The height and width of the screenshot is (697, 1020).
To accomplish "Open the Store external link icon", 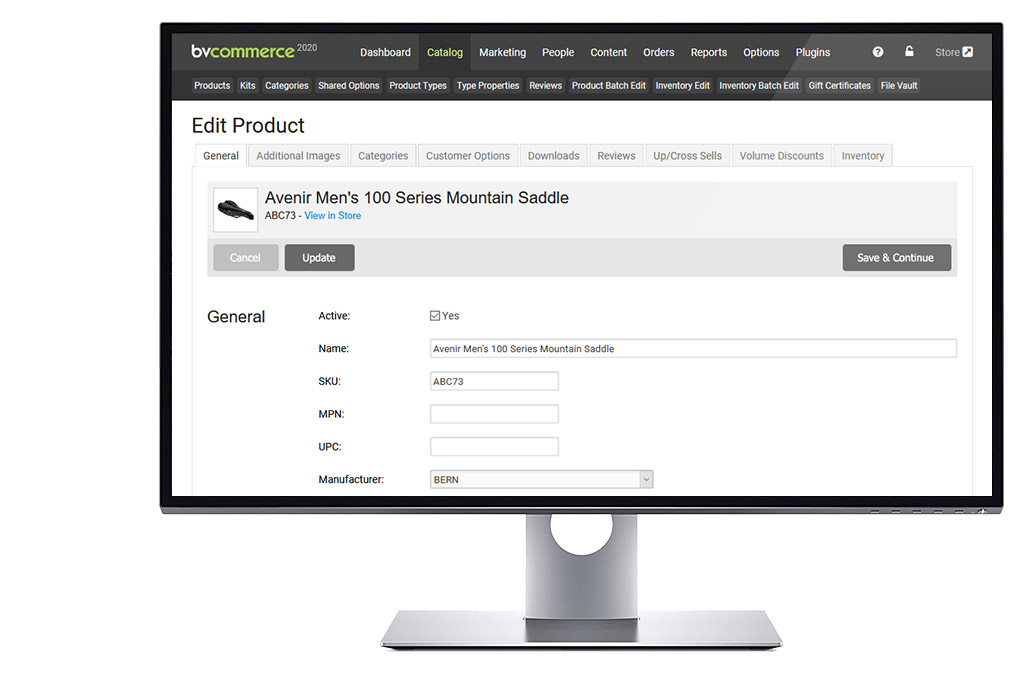I will click(966, 52).
